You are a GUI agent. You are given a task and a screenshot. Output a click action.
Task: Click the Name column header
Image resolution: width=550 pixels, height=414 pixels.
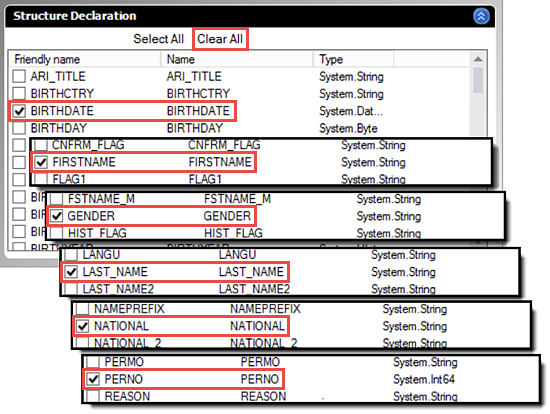coord(237,59)
